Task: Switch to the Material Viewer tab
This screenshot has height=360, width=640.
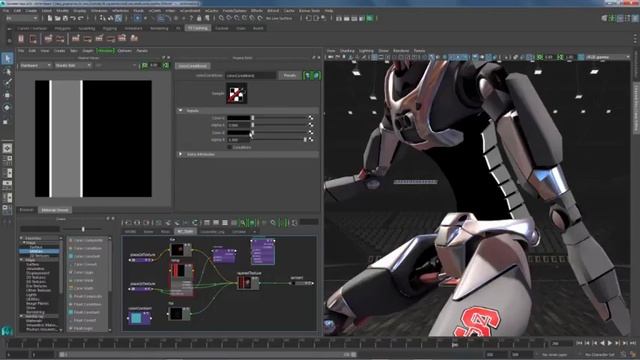Action: click(x=55, y=210)
